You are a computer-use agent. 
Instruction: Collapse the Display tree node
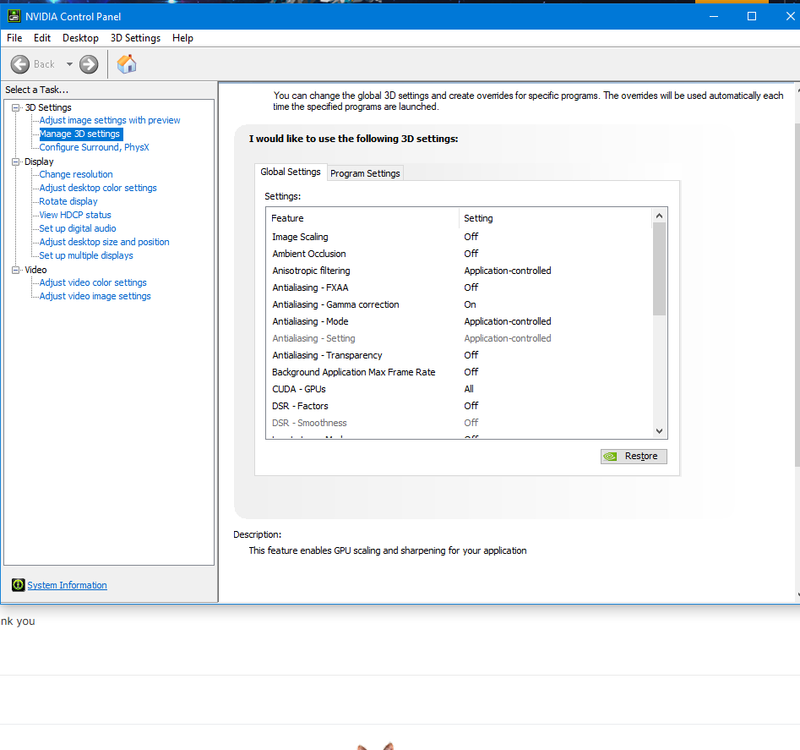tap(16, 162)
